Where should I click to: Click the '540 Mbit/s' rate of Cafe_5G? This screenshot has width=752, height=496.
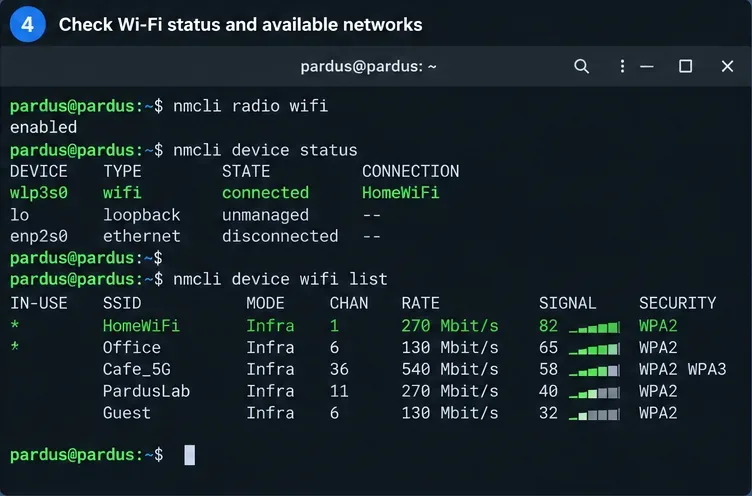pyautogui.click(x=450, y=369)
